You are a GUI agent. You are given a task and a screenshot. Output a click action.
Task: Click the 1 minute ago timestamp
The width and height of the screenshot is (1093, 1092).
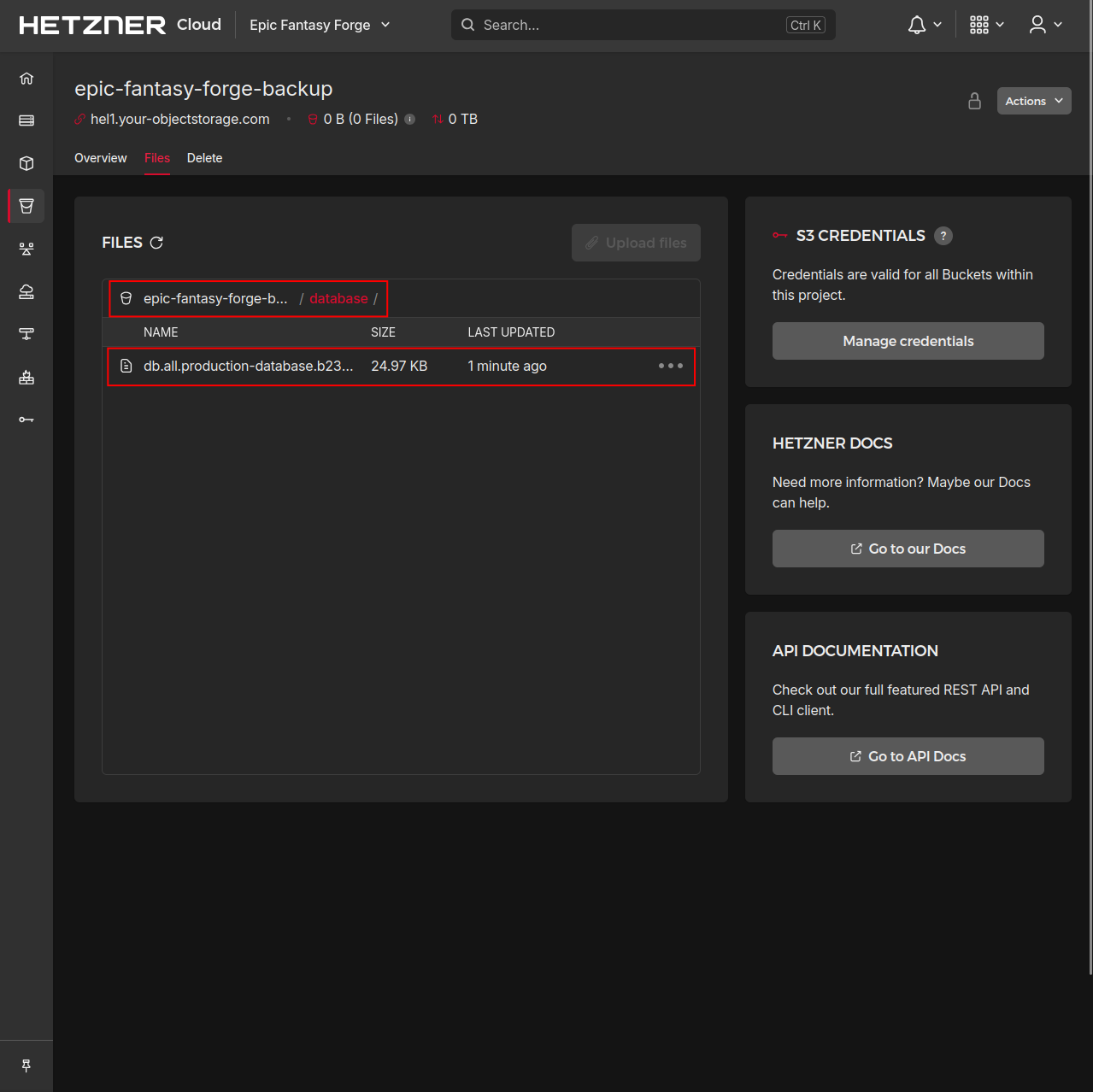[507, 366]
